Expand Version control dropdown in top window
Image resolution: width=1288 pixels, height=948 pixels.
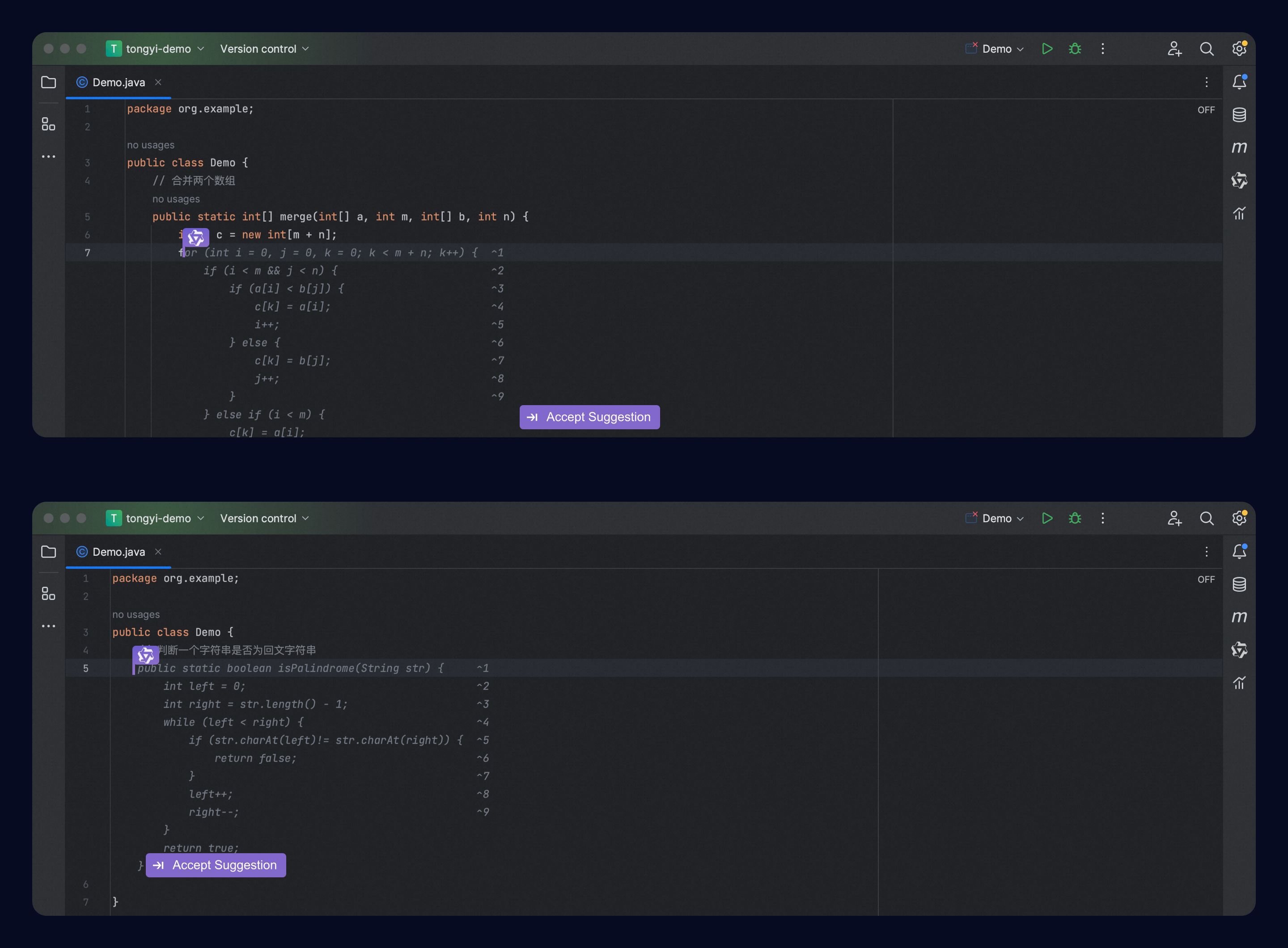[x=264, y=49]
